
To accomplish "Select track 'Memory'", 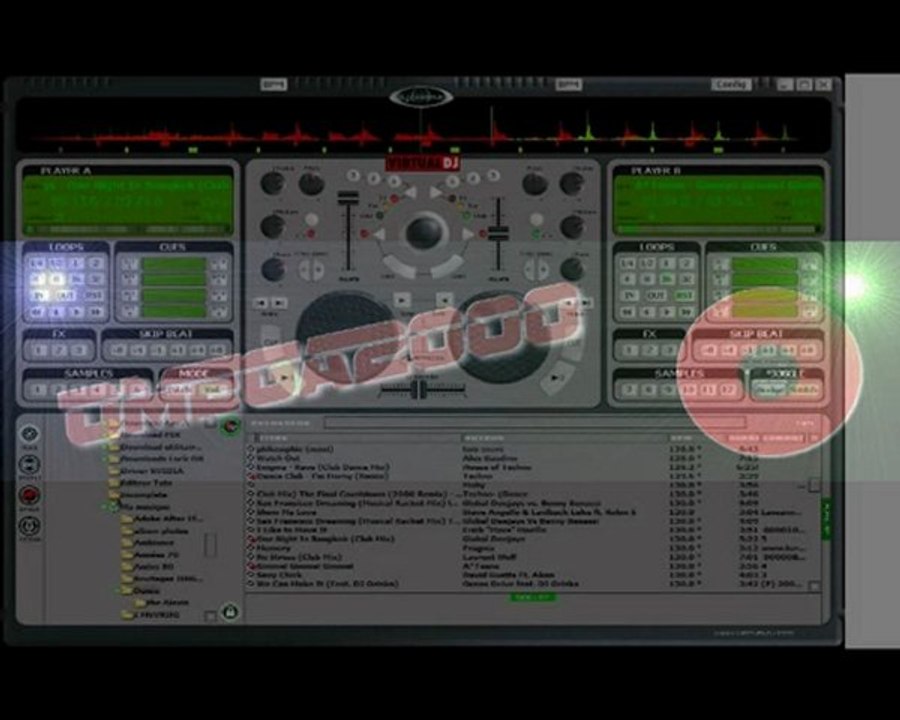I will coord(273,548).
